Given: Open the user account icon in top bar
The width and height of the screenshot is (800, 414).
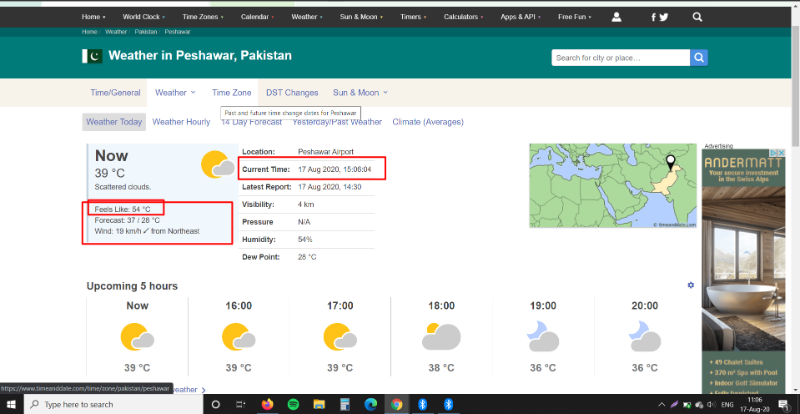Looking at the screenshot, I should coord(616,17).
